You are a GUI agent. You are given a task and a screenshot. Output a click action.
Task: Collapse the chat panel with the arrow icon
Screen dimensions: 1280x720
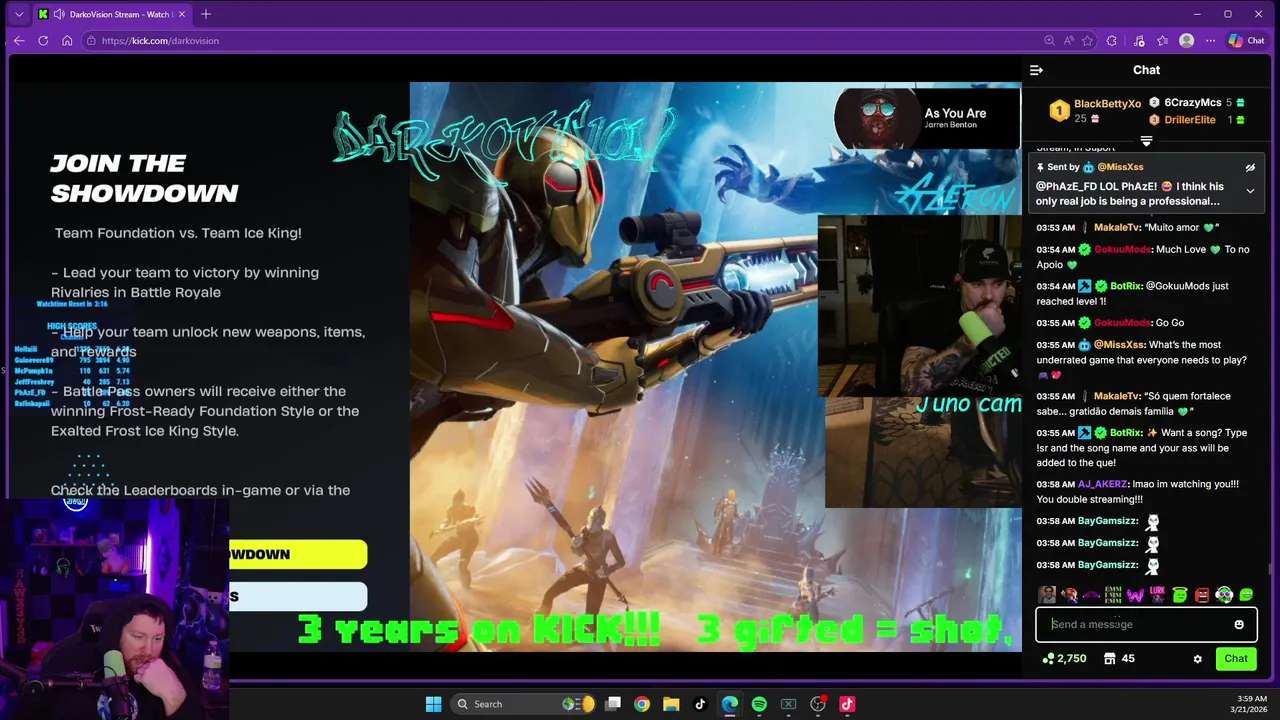(x=1036, y=70)
